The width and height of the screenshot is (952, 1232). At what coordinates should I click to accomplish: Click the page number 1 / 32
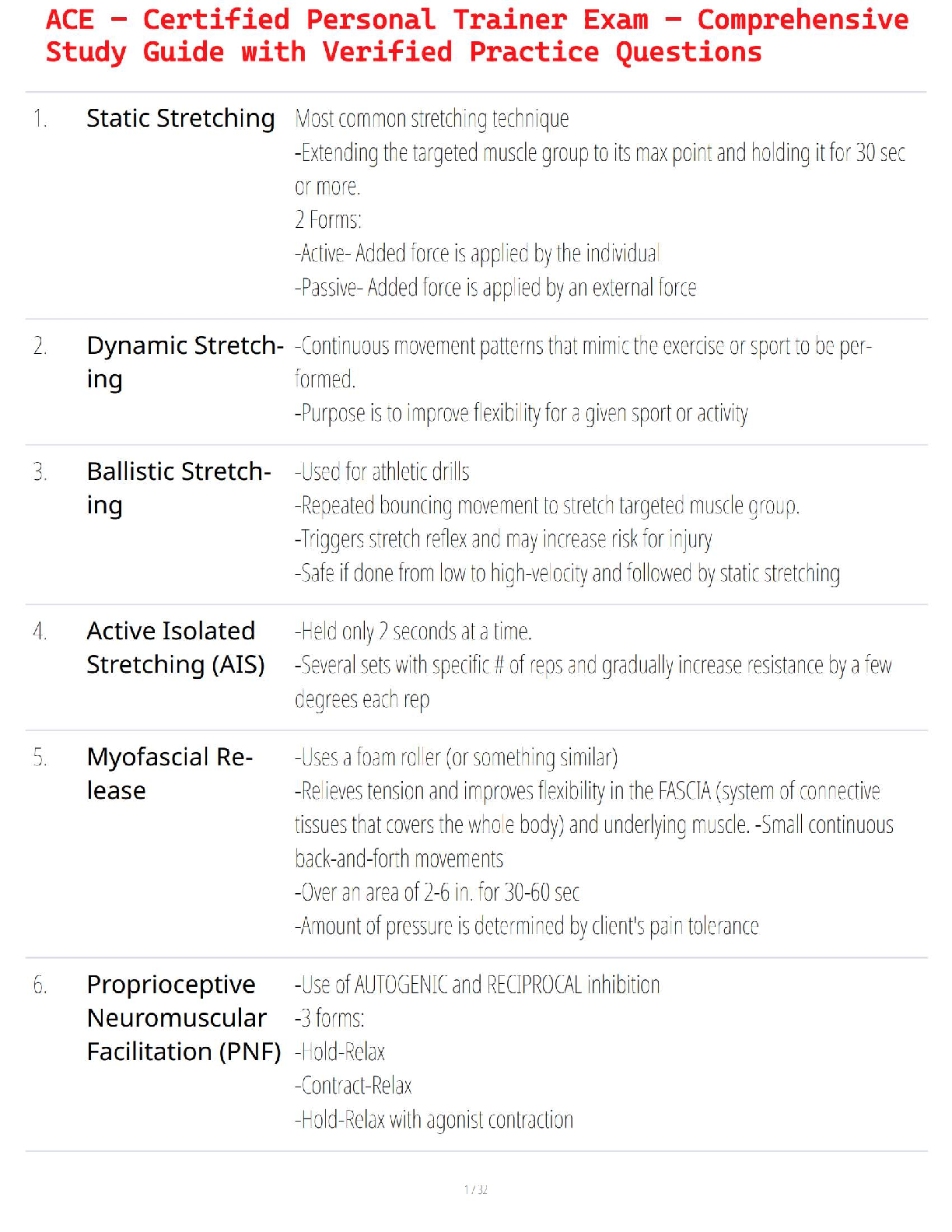[x=476, y=1189]
